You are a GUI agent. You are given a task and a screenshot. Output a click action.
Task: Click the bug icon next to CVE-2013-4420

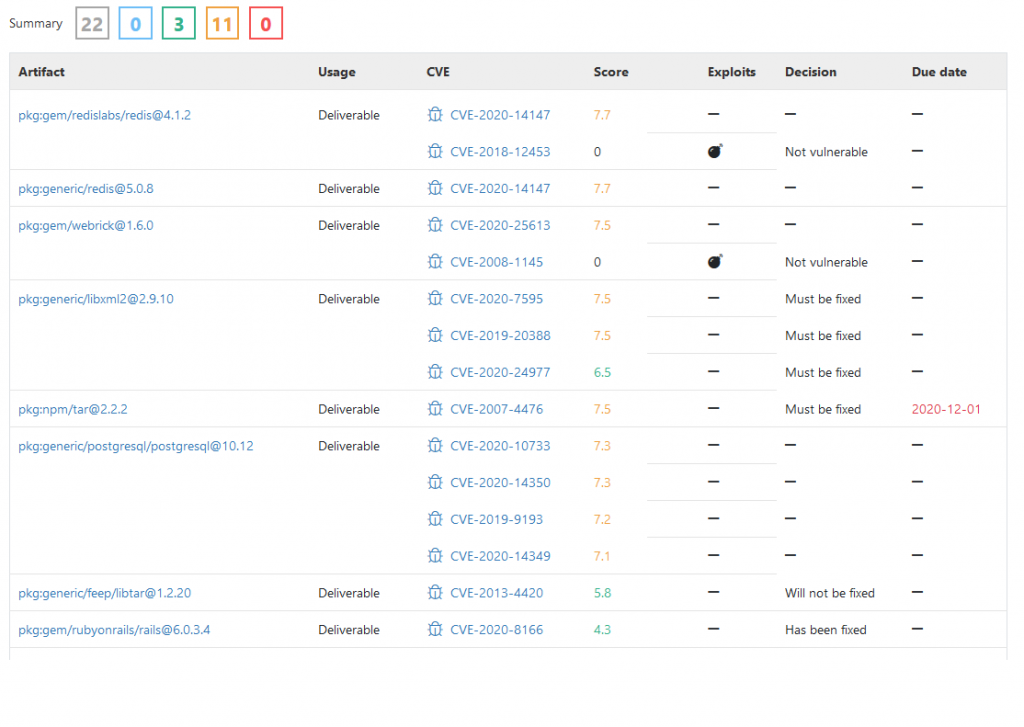435,592
